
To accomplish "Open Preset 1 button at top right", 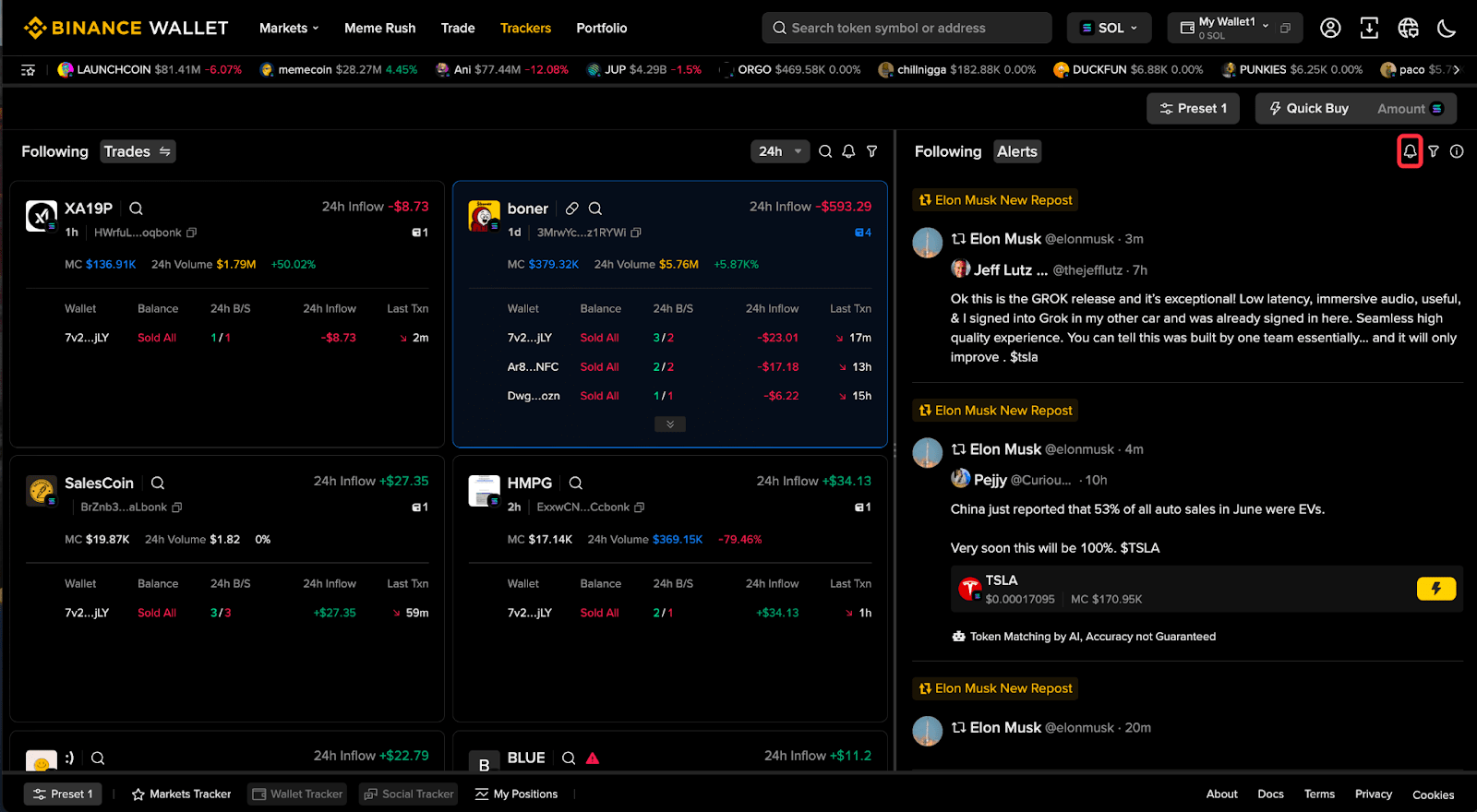I will coord(1193,108).
